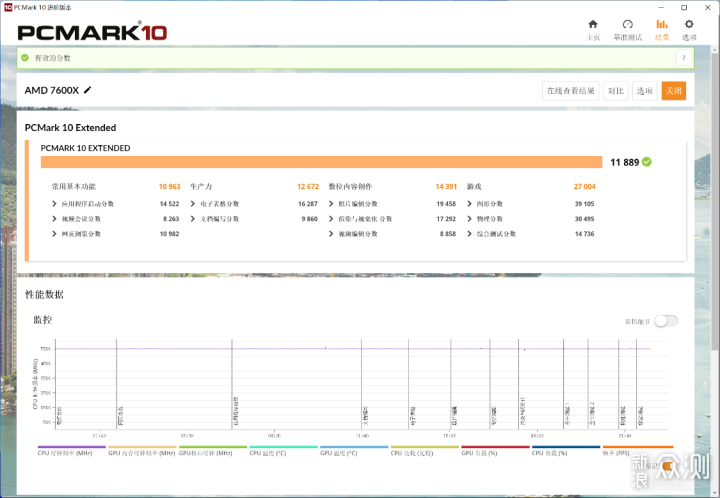This screenshot has width=720, height=498.
Task: Maximize the PCMark 10 window
Action: click(684, 7)
